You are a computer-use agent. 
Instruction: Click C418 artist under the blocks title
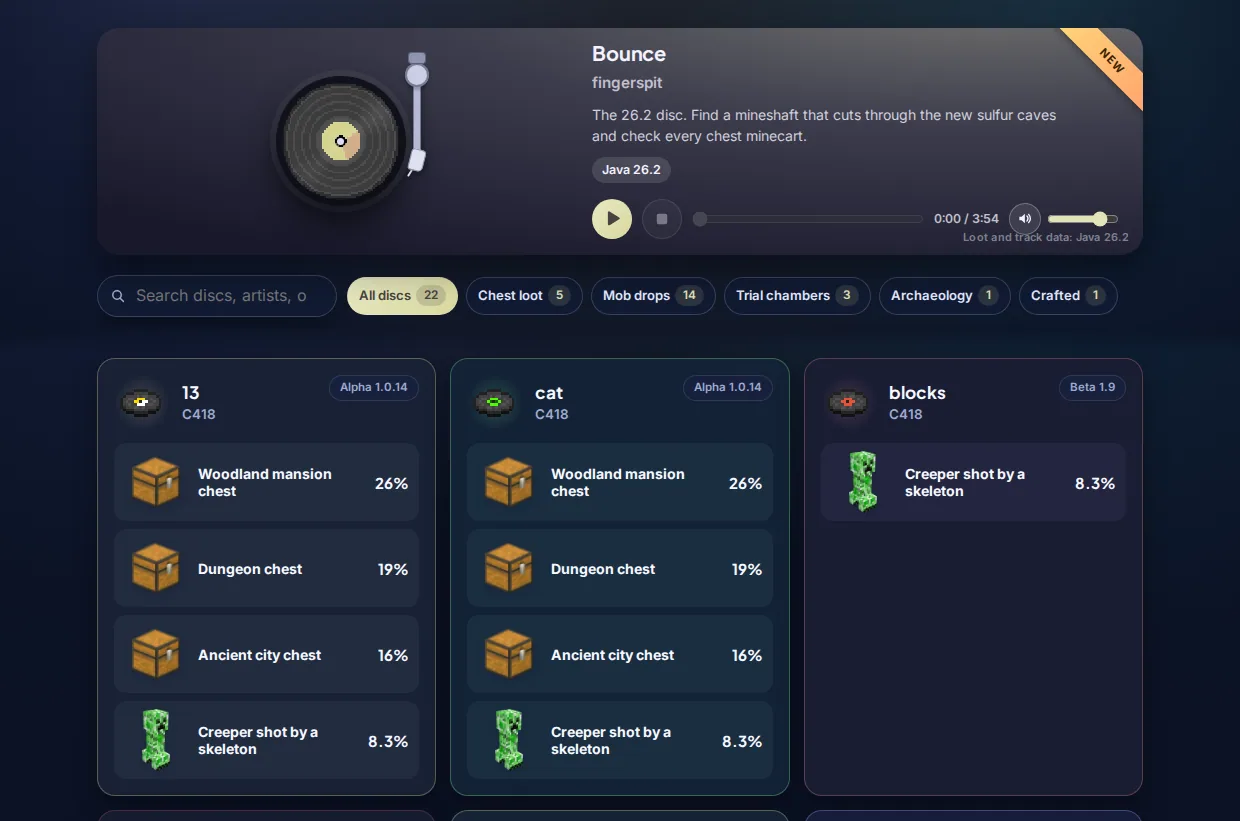click(906, 414)
